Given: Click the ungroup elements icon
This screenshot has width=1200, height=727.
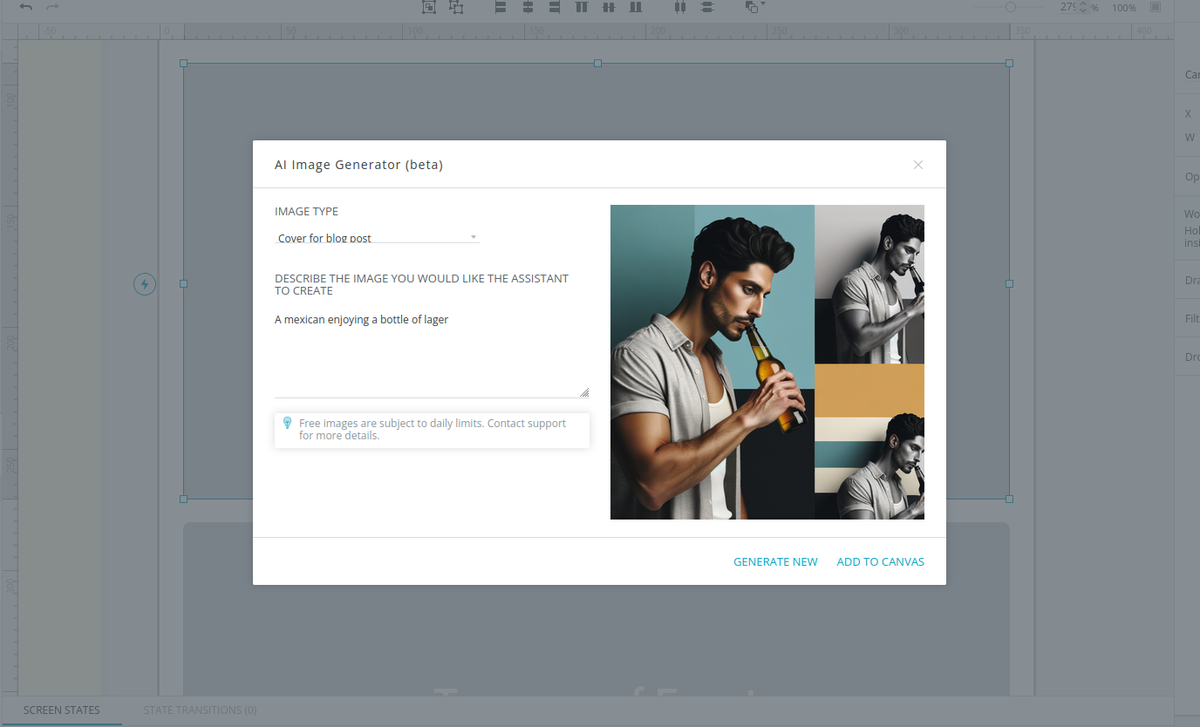Looking at the screenshot, I should [456, 7].
